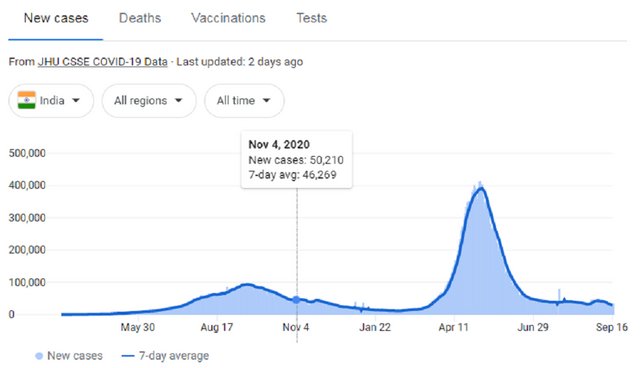Click the 7-day average legend label

(174, 356)
